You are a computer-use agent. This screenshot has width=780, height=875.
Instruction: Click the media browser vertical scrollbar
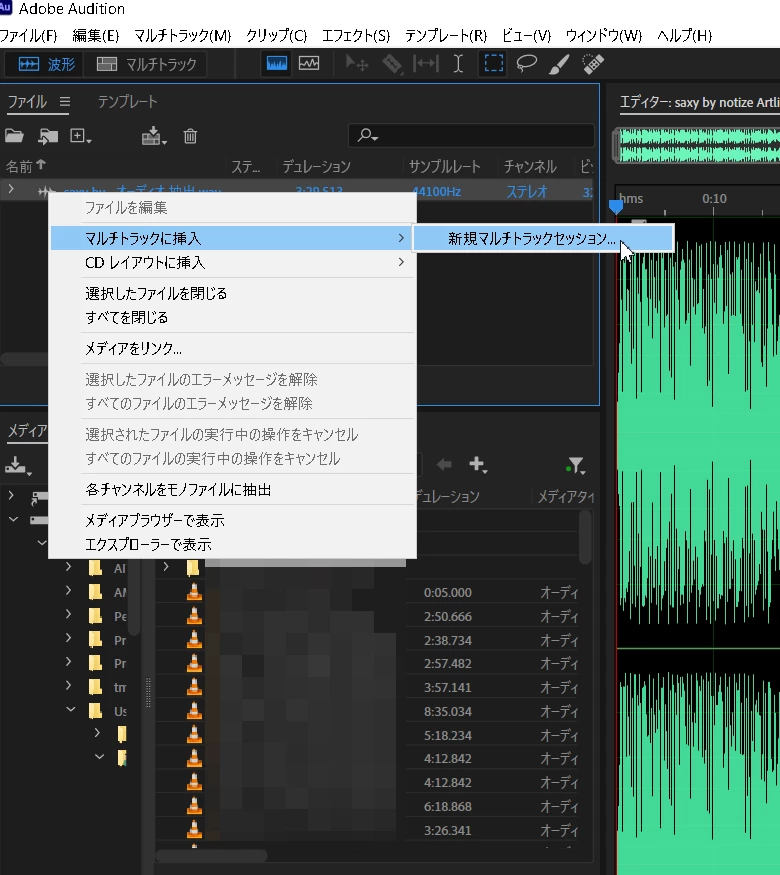[x=585, y=537]
